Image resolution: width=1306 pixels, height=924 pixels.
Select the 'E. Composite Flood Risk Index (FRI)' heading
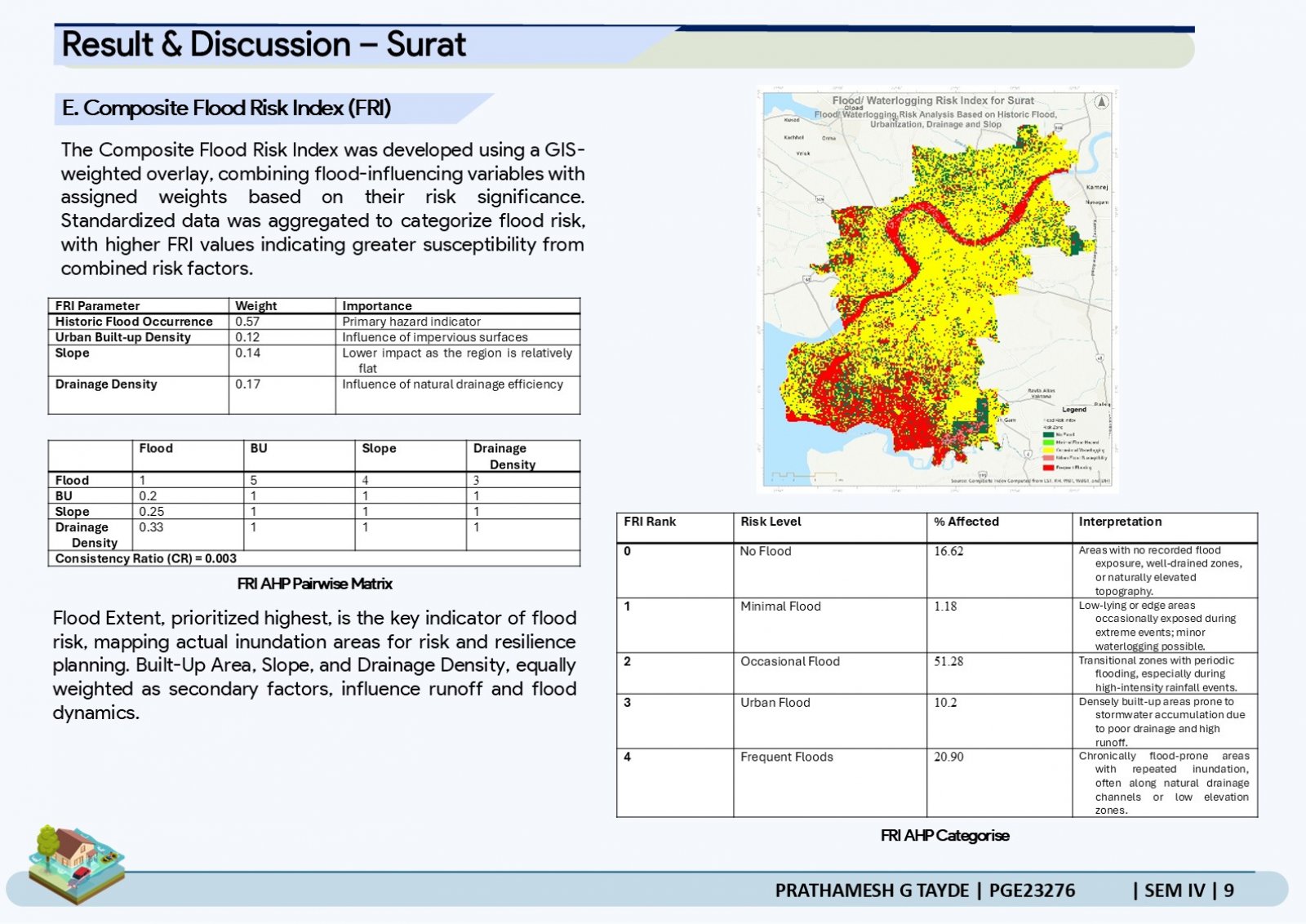click(226, 108)
